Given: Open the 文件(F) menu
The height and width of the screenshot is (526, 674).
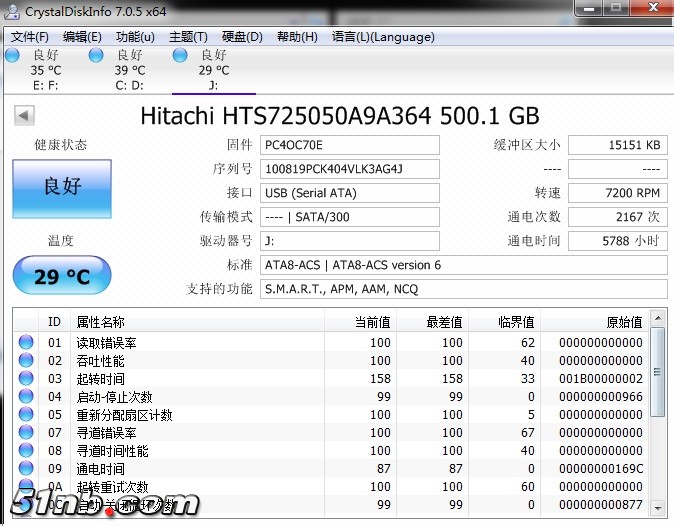Looking at the screenshot, I should click(x=30, y=37).
